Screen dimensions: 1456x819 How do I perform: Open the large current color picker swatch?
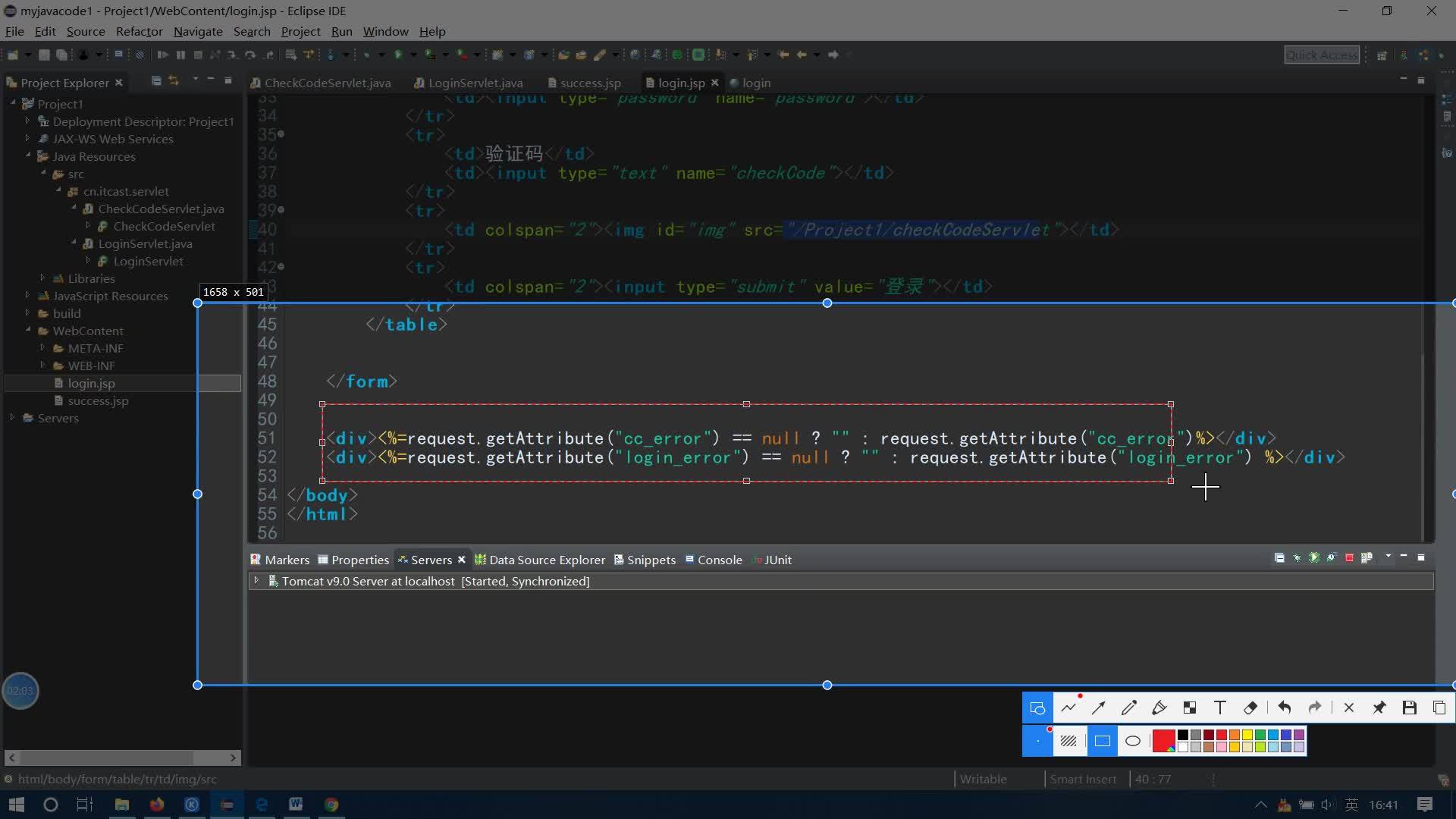pos(1163,741)
